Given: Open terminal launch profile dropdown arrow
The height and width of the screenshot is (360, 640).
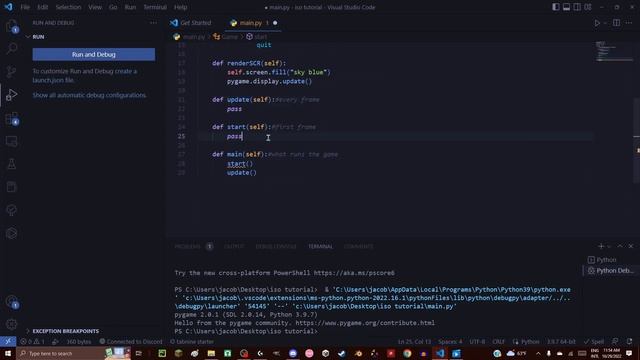Looking at the screenshot, I should (x=609, y=247).
